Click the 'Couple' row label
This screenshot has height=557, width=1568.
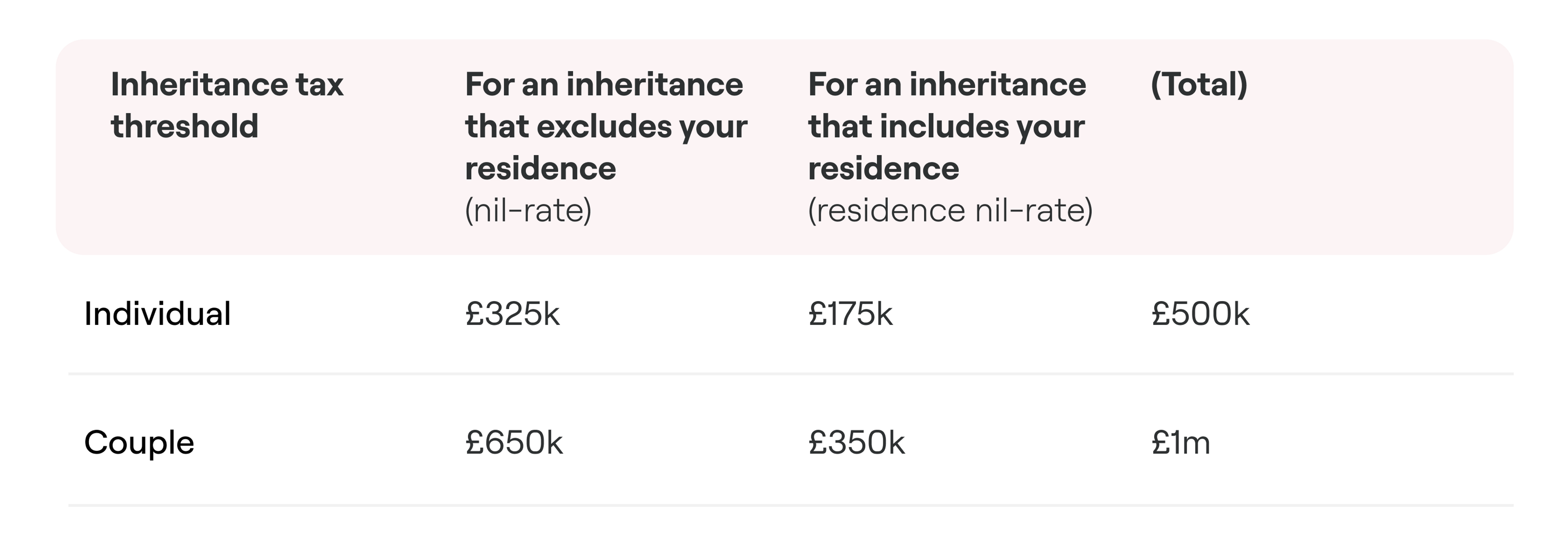139,443
